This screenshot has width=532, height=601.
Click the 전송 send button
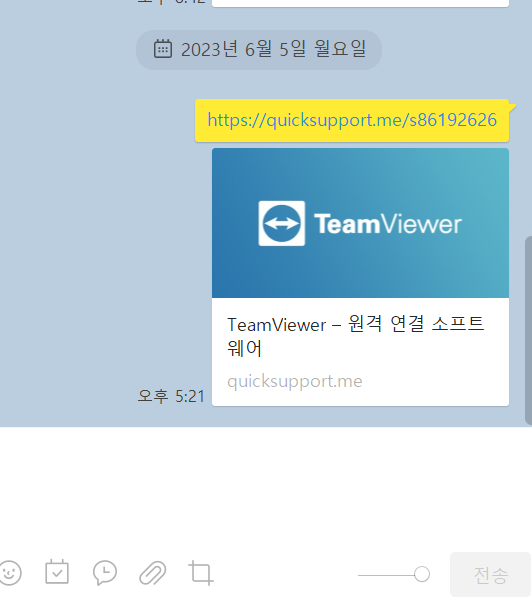(x=491, y=575)
